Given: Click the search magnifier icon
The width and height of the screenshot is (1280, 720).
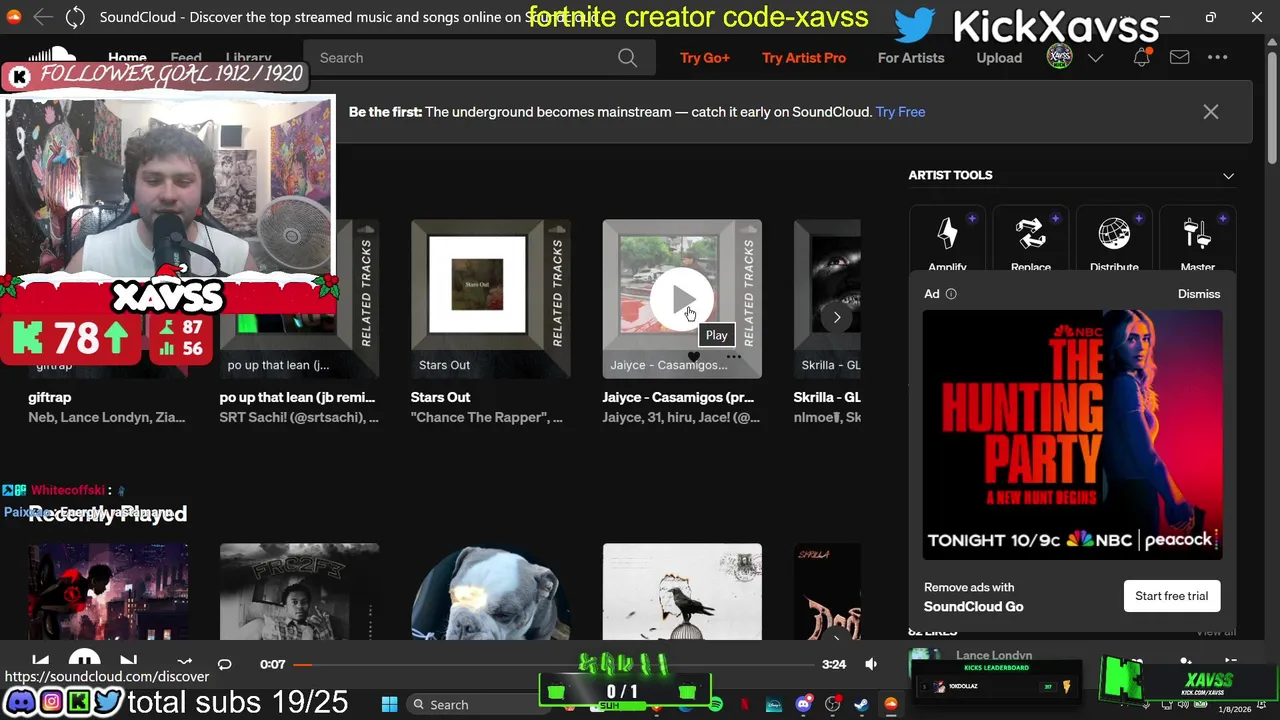Looking at the screenshot, I should coord(627,58).
